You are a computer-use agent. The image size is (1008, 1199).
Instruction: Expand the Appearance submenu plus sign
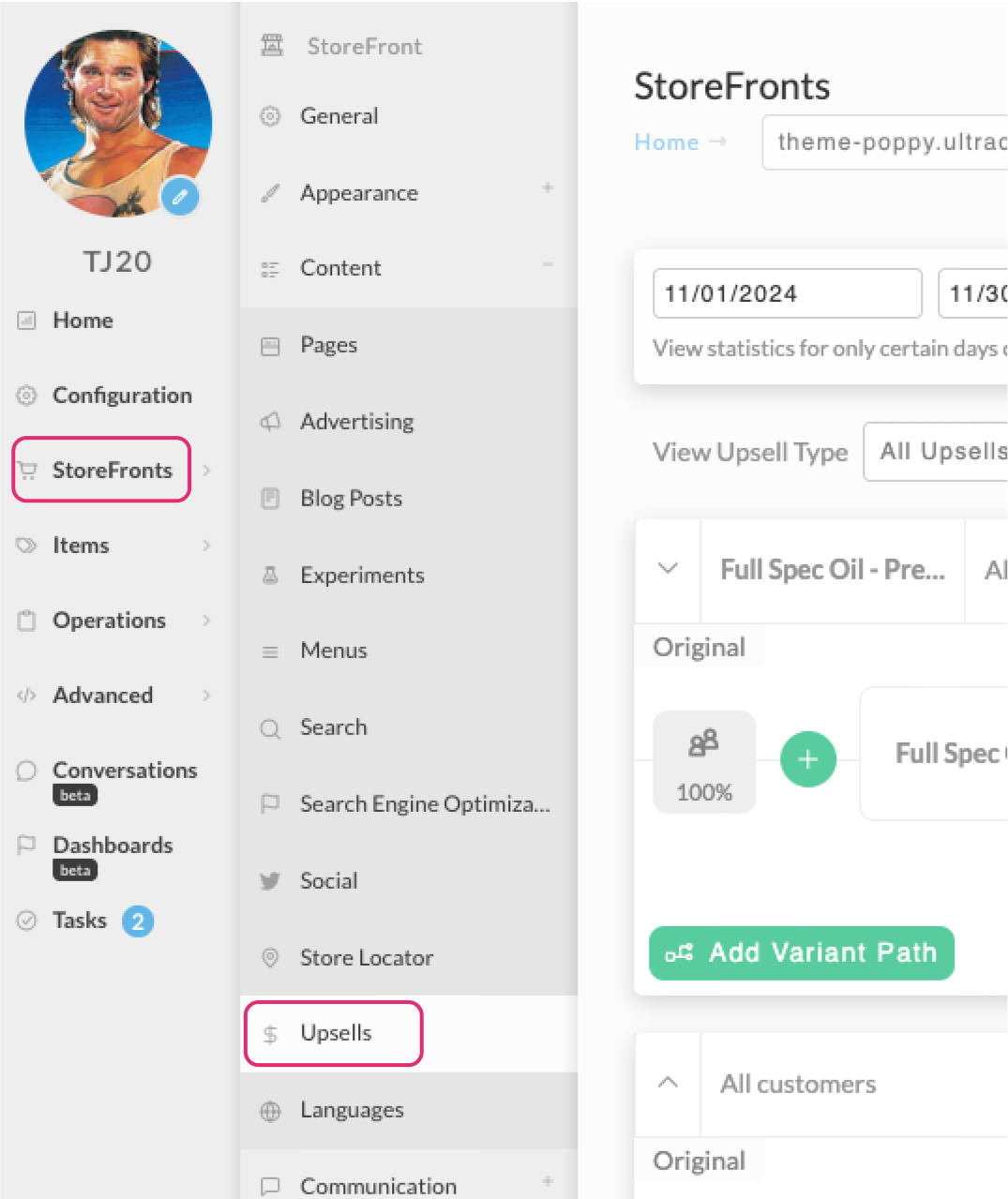click(x=548, y=187)
